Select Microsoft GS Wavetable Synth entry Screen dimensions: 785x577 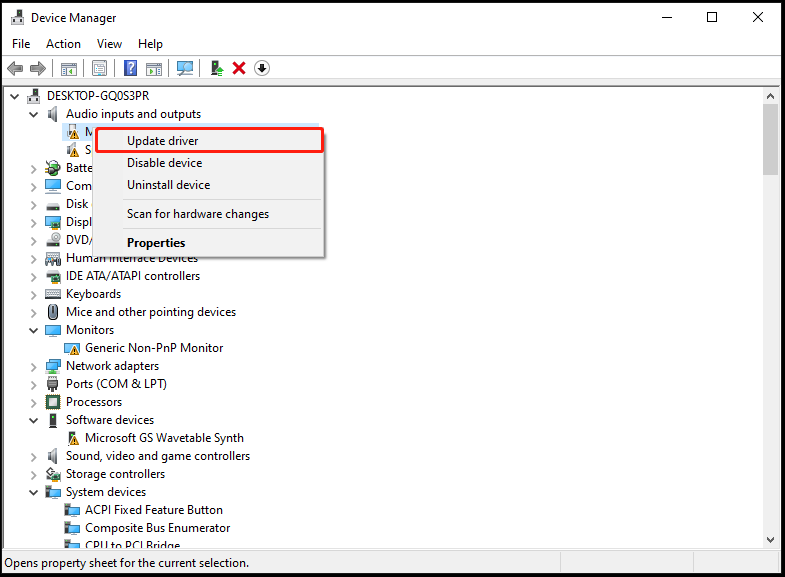tap(164, 438)
